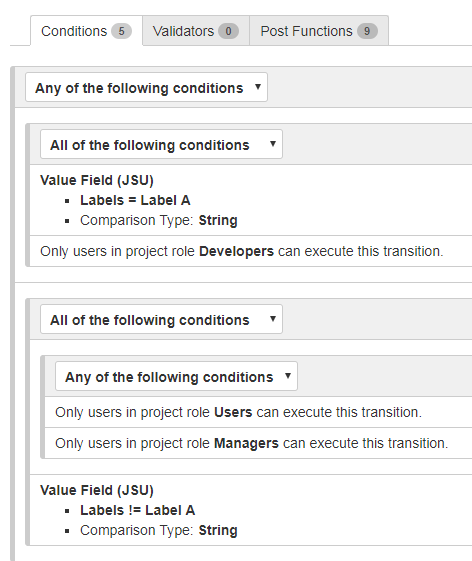Click the arrow on the topmost Any conditions dropdown
This screenshot has width=472, height=561.
click(258, 87)
